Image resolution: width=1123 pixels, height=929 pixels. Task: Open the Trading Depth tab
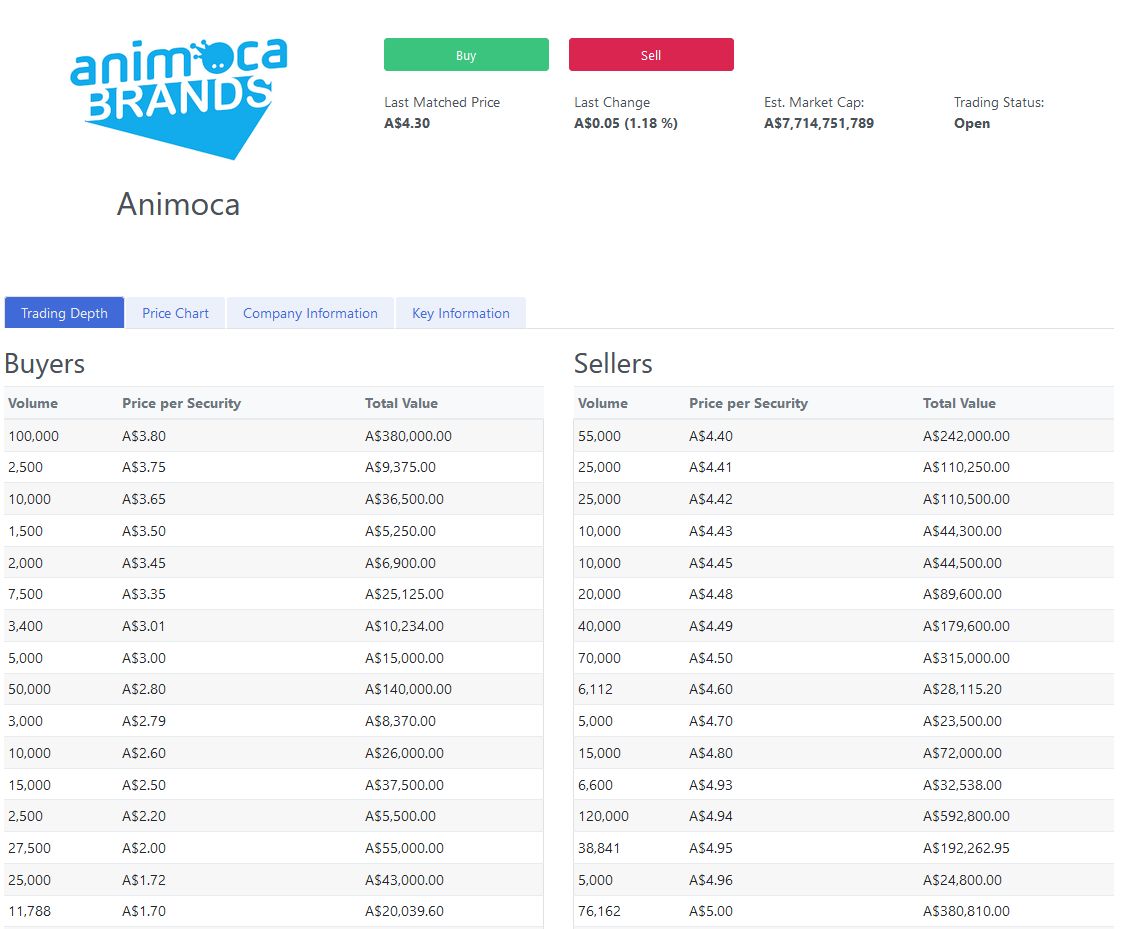pyautogui.click(x=64, y=313)
